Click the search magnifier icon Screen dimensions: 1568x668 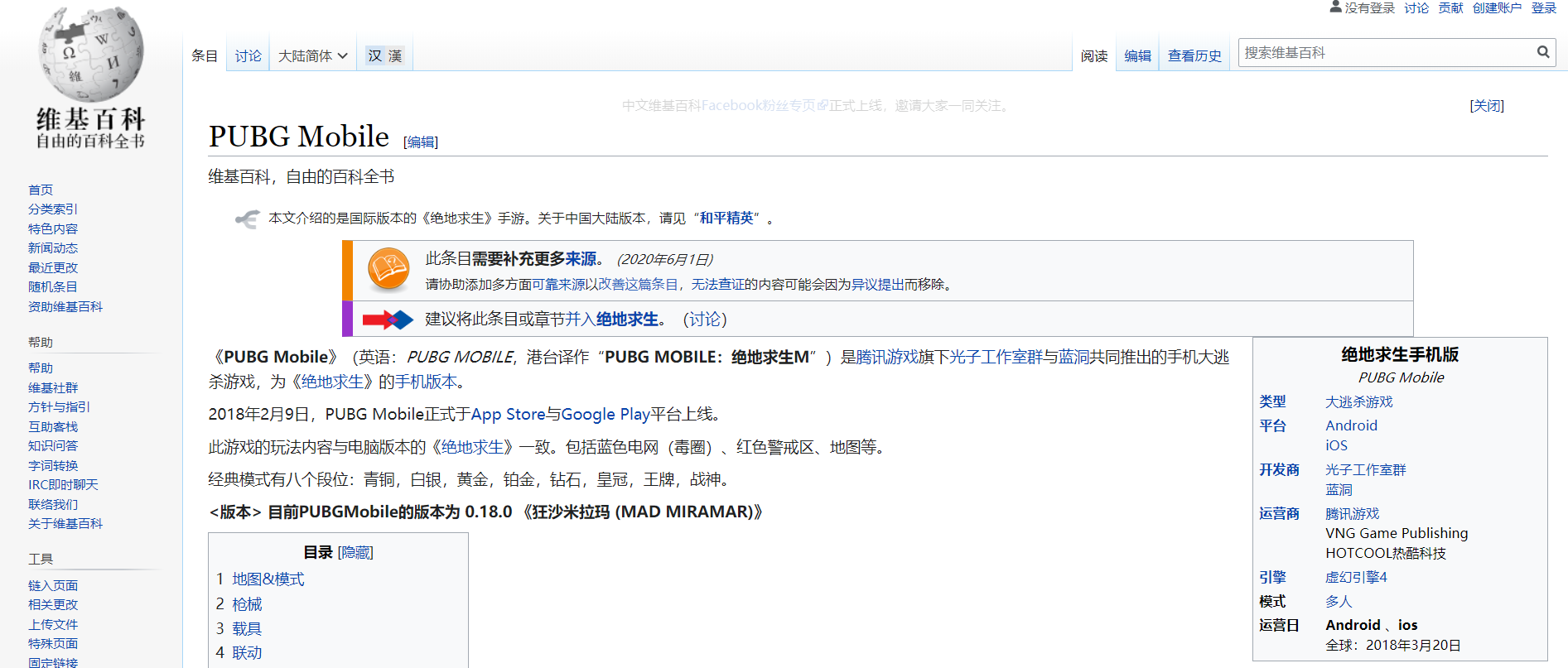[1543, 52]
